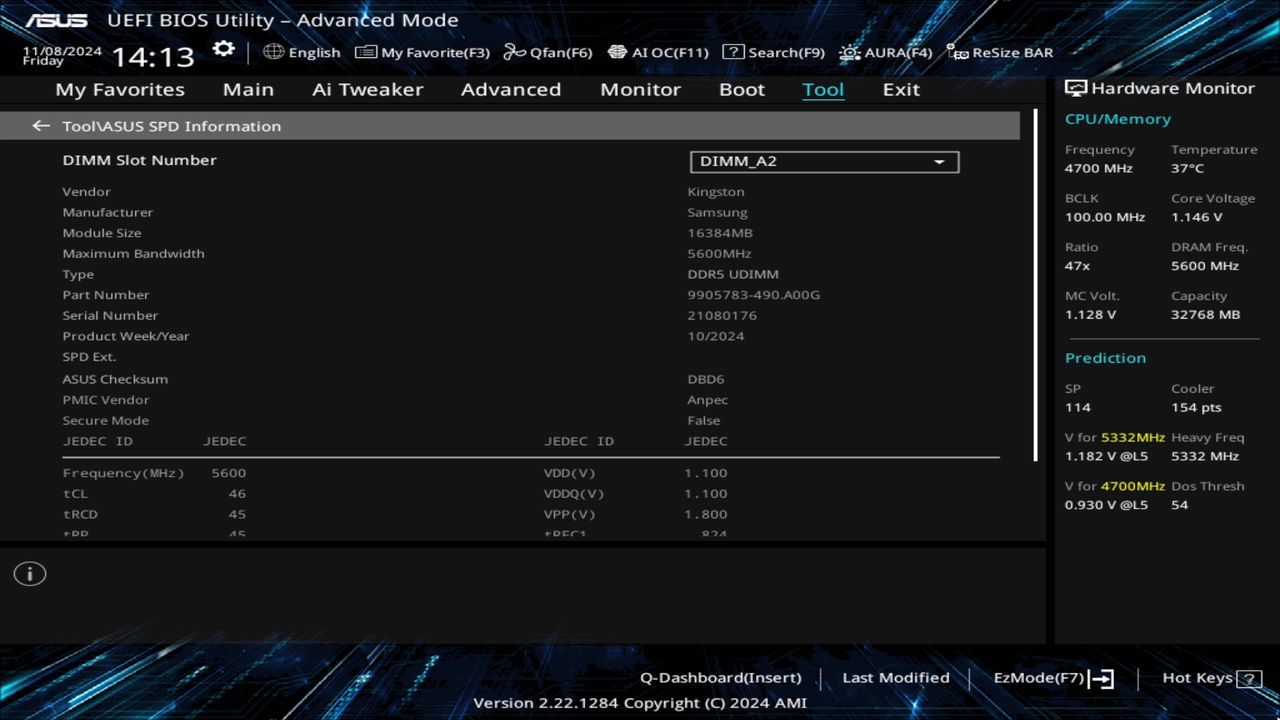
Task: Select the Tool tab
Action: (823, 89)
